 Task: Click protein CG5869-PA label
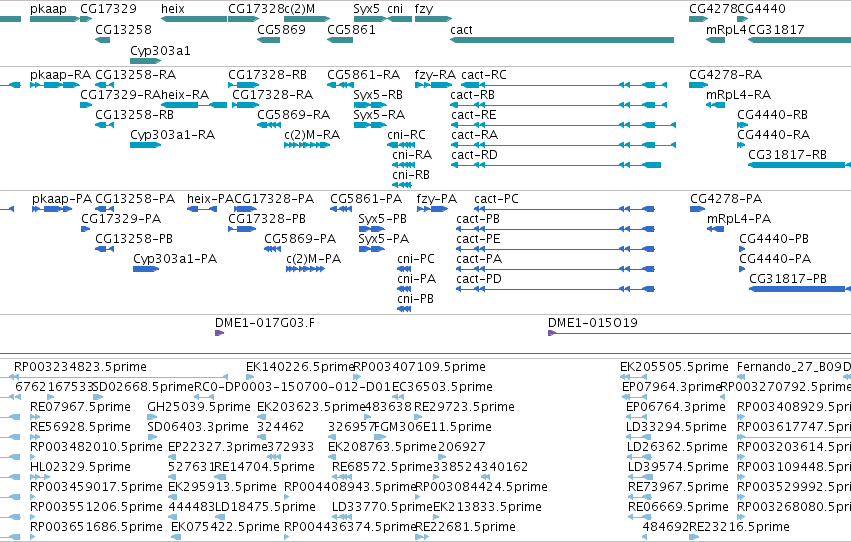click(300, 239)
